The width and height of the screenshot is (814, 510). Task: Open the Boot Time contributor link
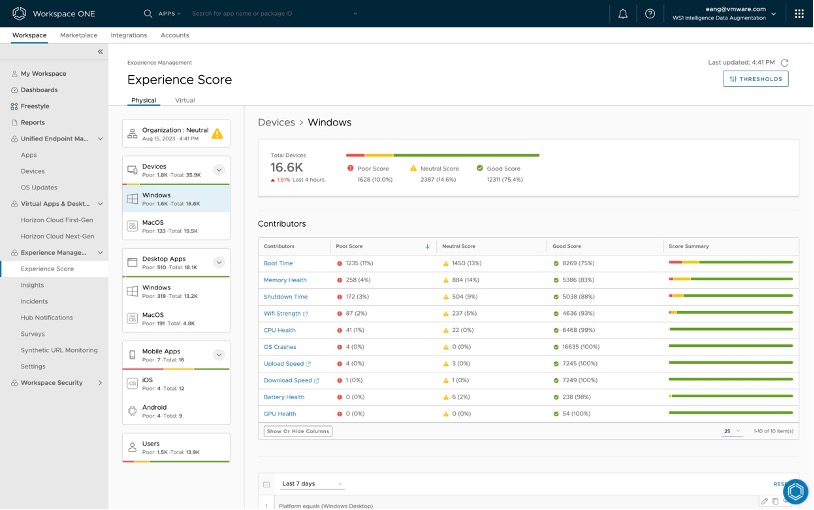coord(278,263)
